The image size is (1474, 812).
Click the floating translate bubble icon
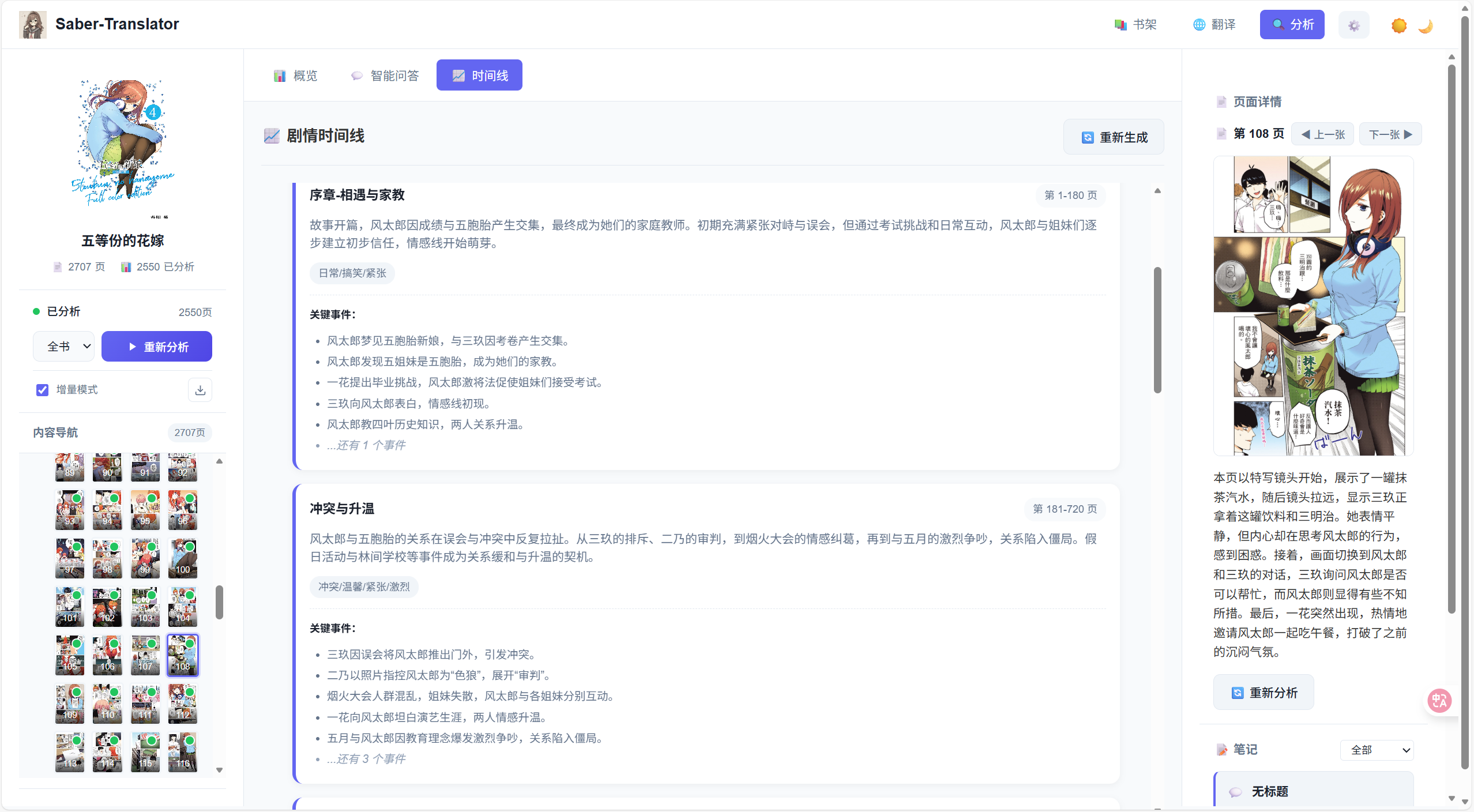click(1439, 701)
